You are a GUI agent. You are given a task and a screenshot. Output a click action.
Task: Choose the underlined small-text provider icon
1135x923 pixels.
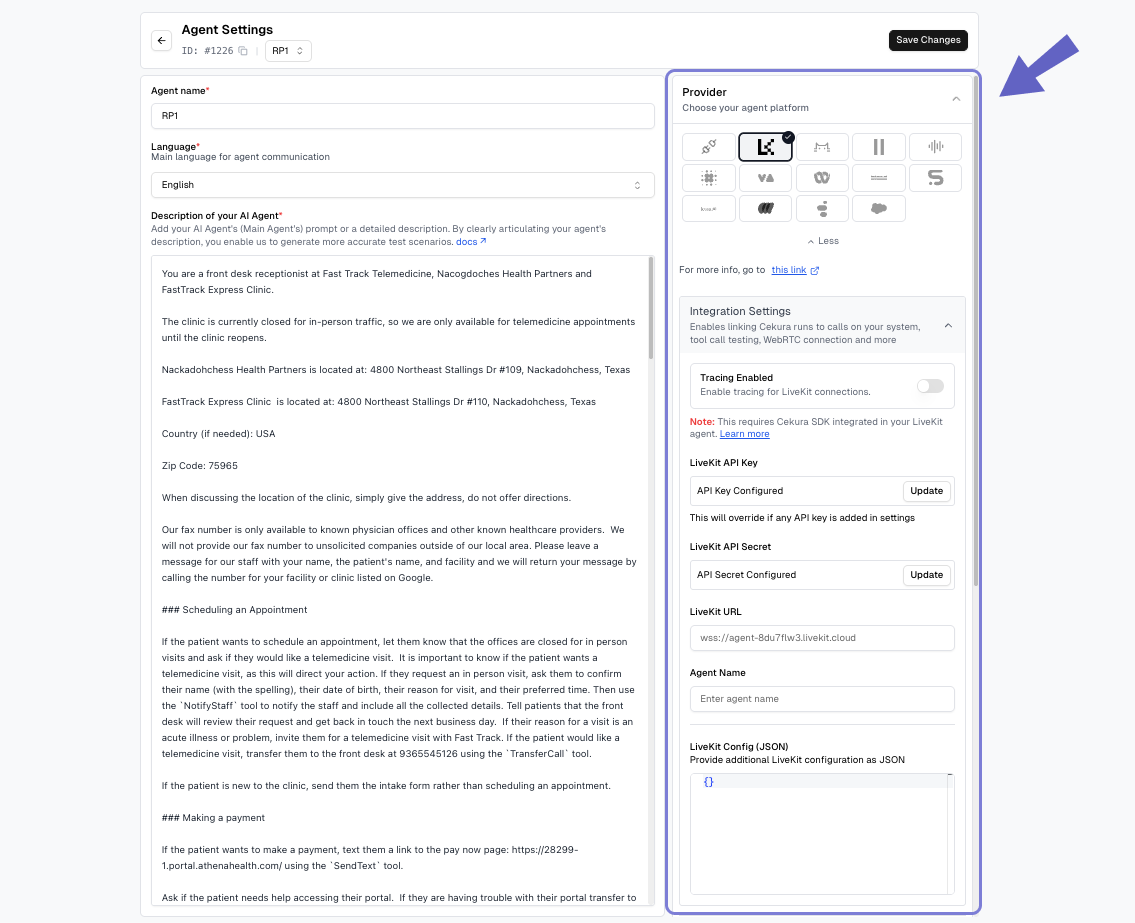pyautogui.click(x=879, y=178)
